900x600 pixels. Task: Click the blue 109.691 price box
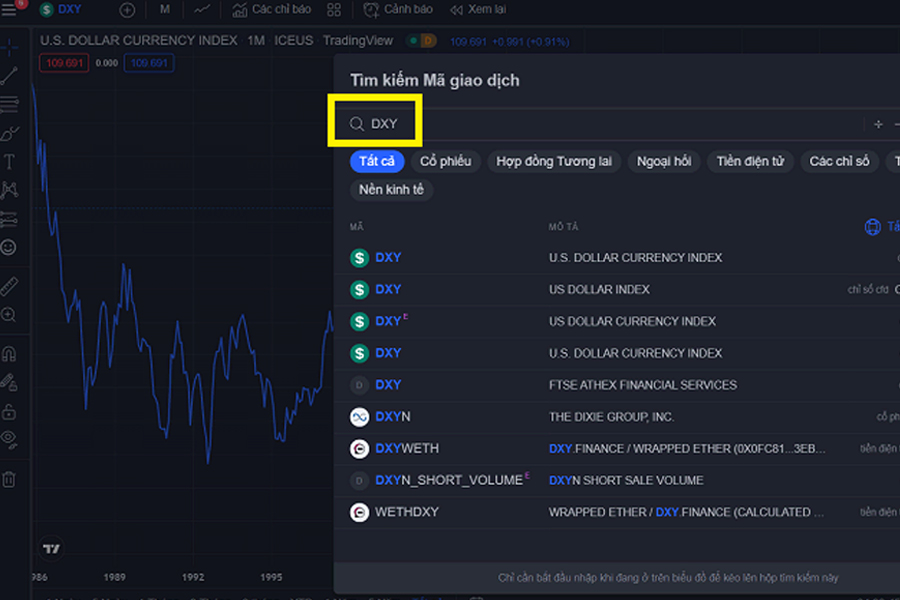tap(149, 63)
